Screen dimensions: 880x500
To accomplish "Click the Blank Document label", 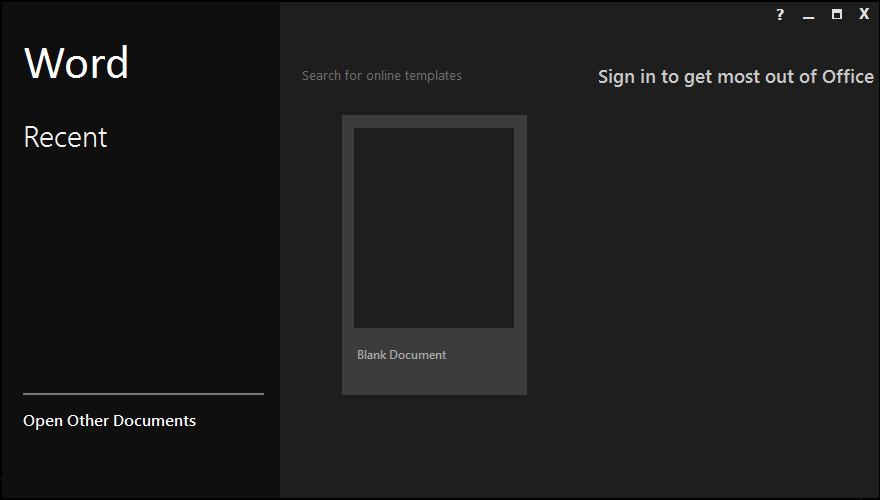I will pos(401,355).
